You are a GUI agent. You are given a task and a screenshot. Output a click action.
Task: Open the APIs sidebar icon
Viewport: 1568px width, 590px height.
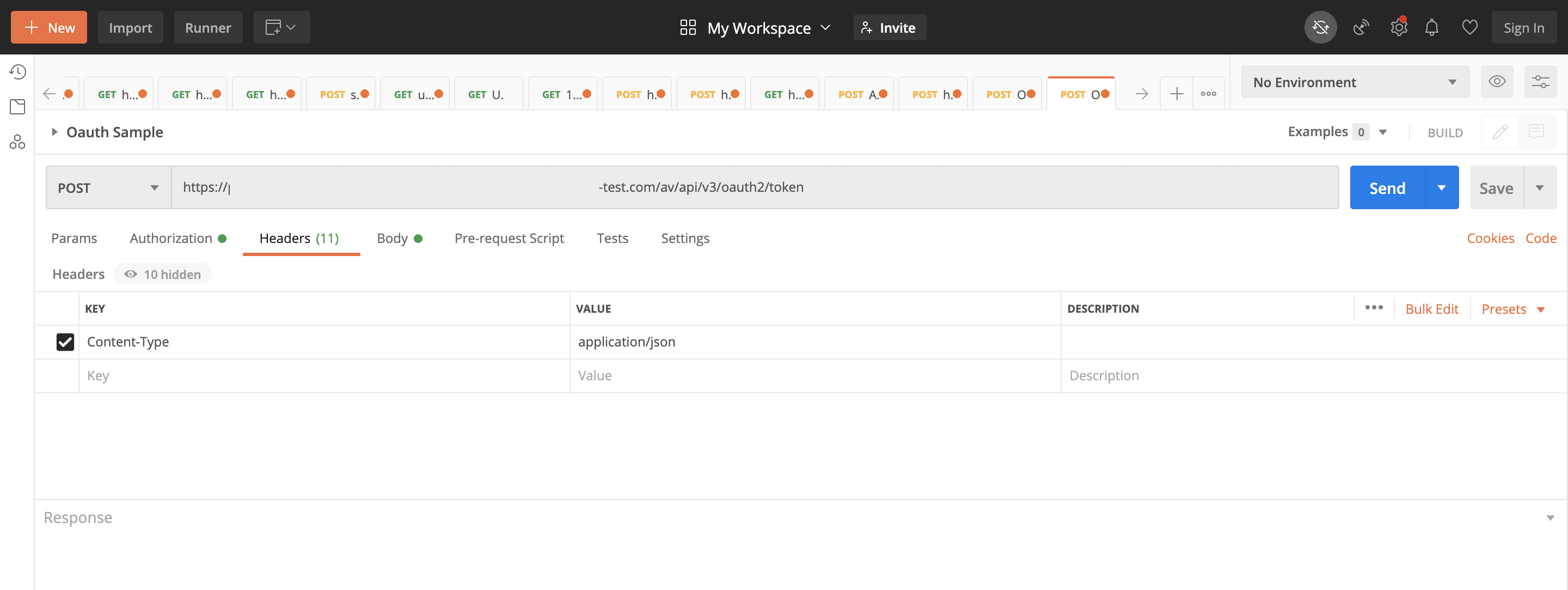[x=17, y=142]
